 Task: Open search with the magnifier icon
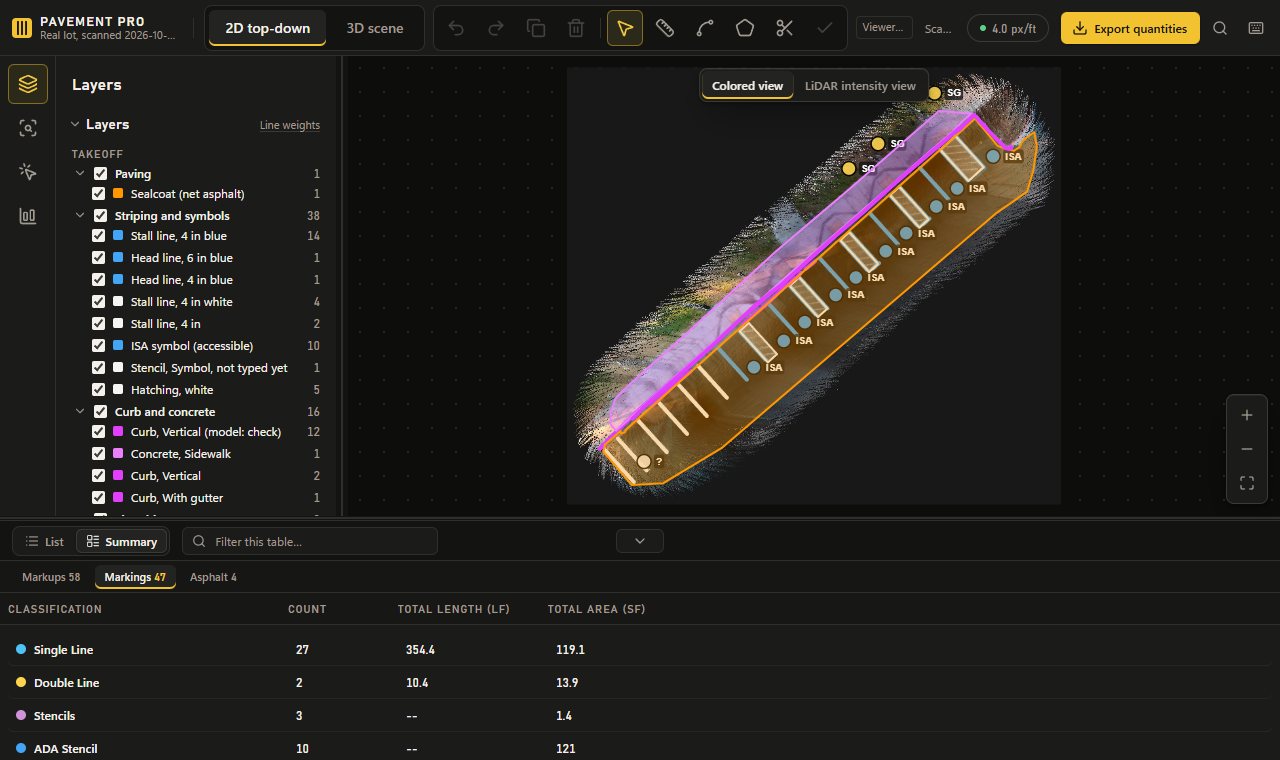pyautogui.click(x=1220, y=28)
